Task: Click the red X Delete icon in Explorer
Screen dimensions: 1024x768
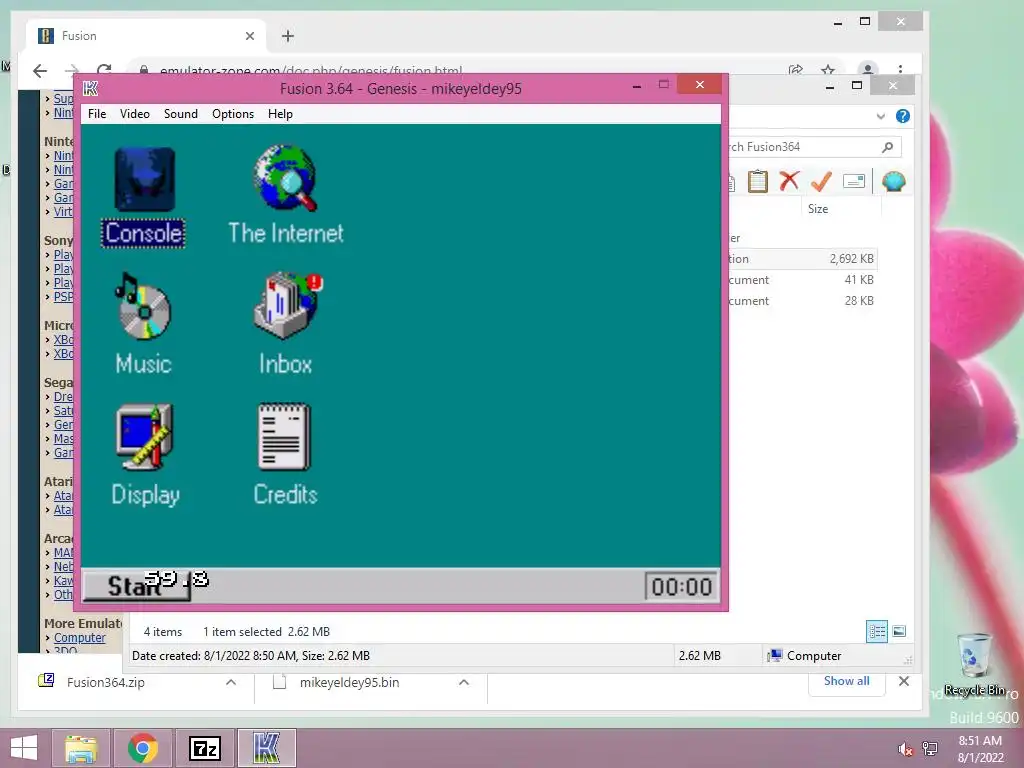Action: [x=789, y=181]
